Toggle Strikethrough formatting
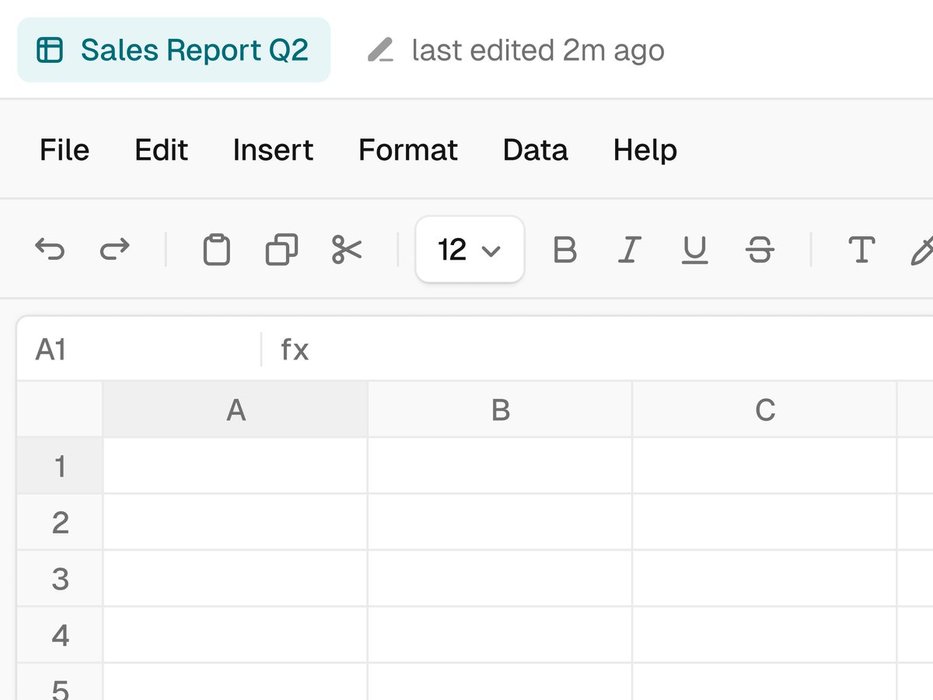 (x=760, y=249)
